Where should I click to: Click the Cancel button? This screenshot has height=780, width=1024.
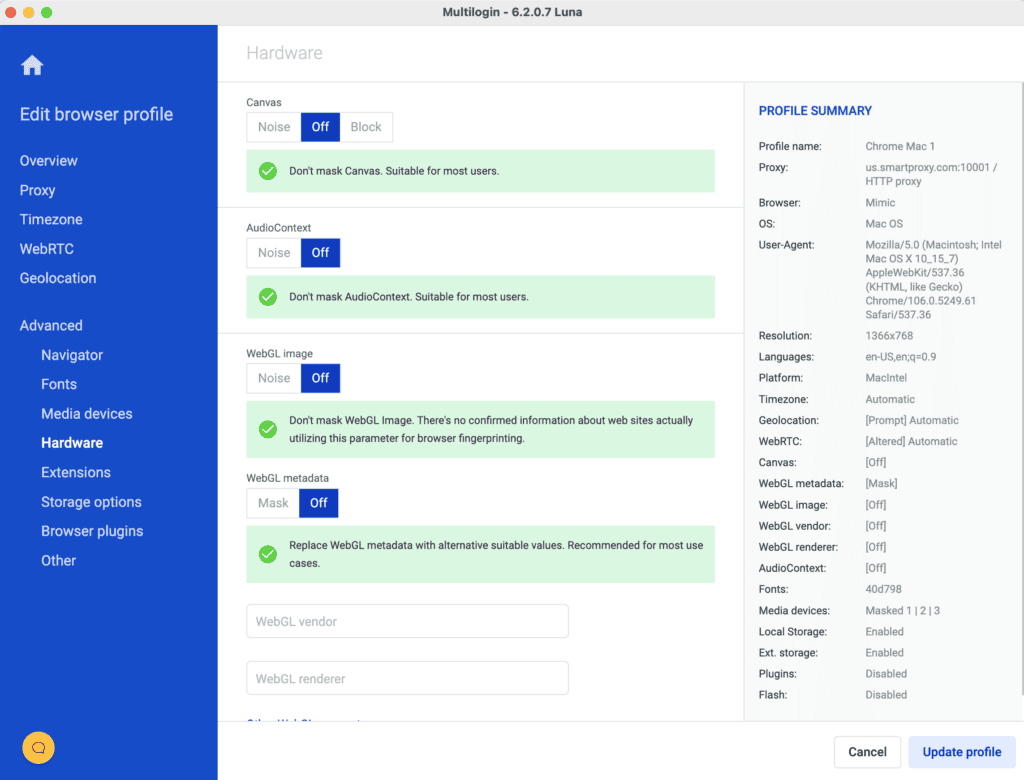(866, 751)
